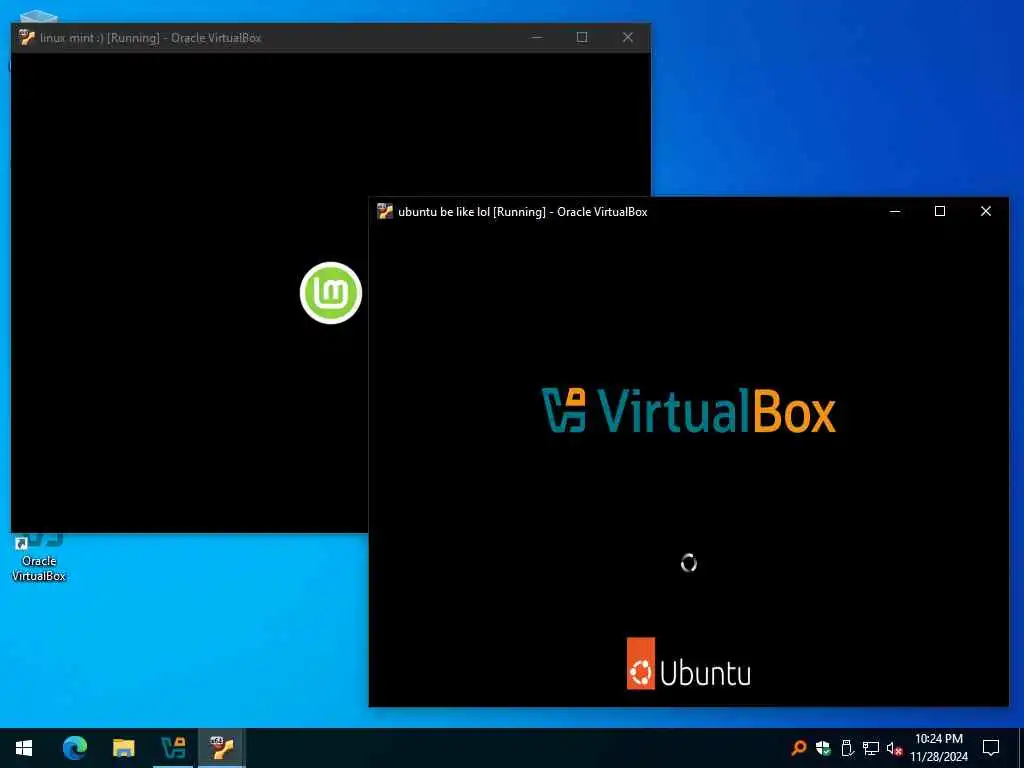1024x768 pixels.
Task: Open the Windows Start menu
Action: pyautogui.click(x=24, y=748)
